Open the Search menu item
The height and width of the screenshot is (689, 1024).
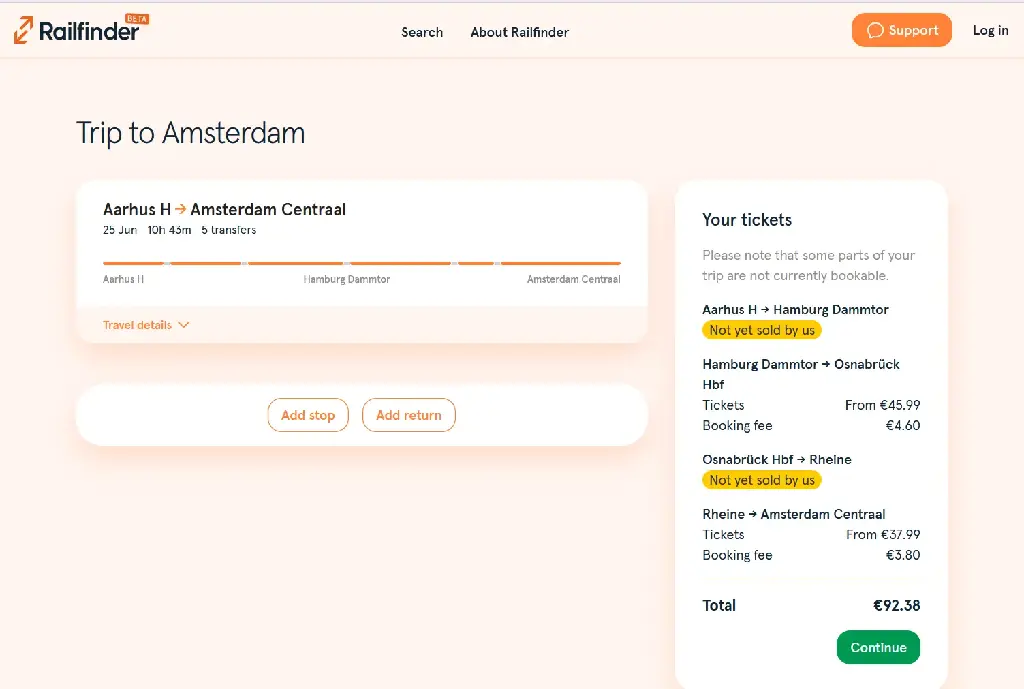pyautogui.click(x=422, y=32)
